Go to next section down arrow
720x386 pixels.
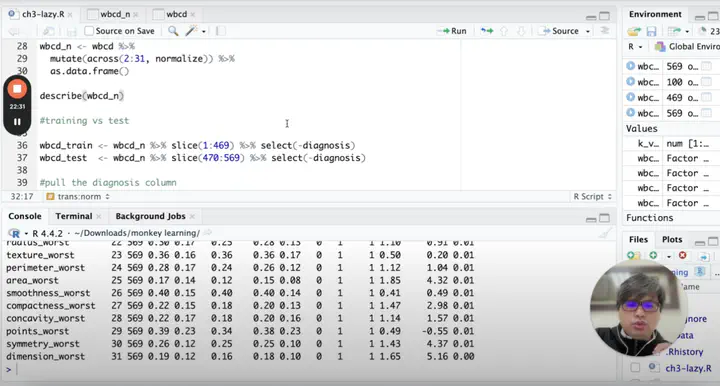point(521,31)
